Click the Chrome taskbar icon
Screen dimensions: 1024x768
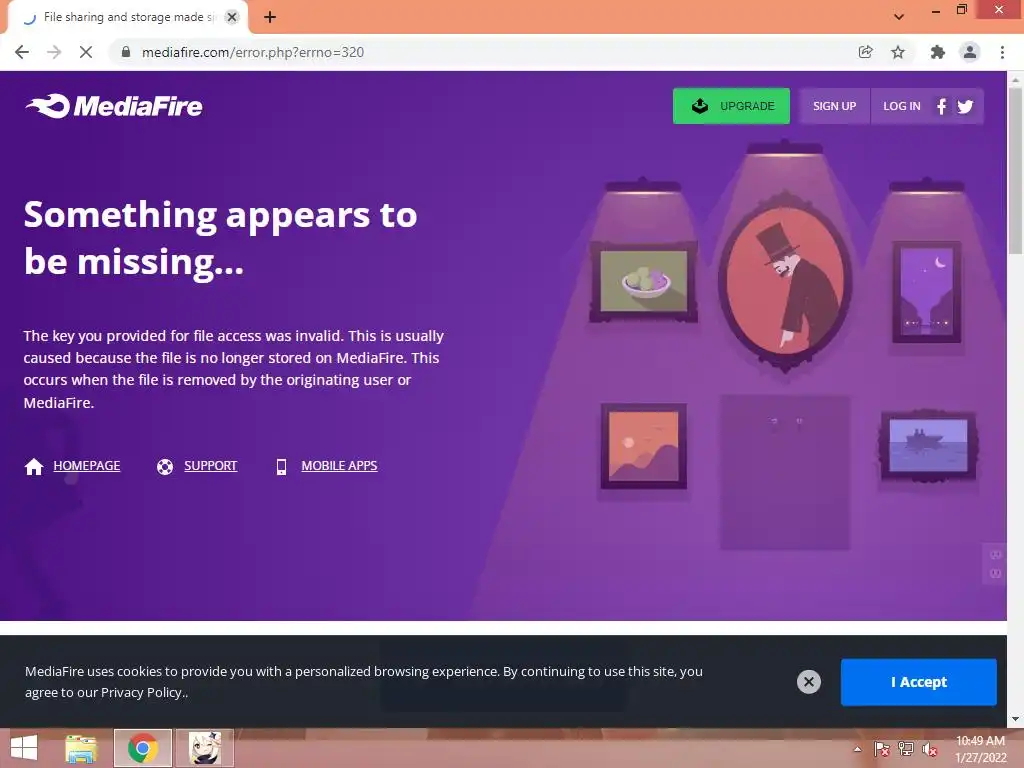[x=142, y=748]
